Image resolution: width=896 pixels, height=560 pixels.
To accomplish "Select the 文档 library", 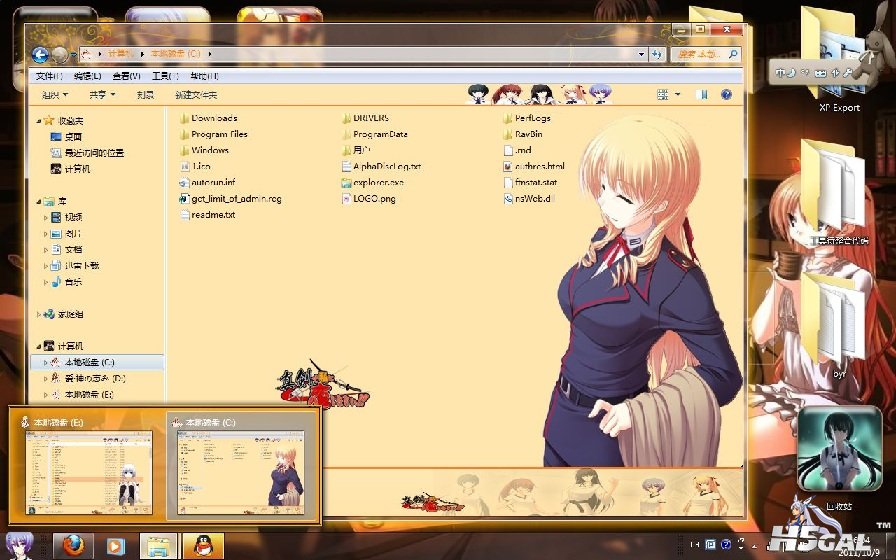I will click(x=67, y=249).
